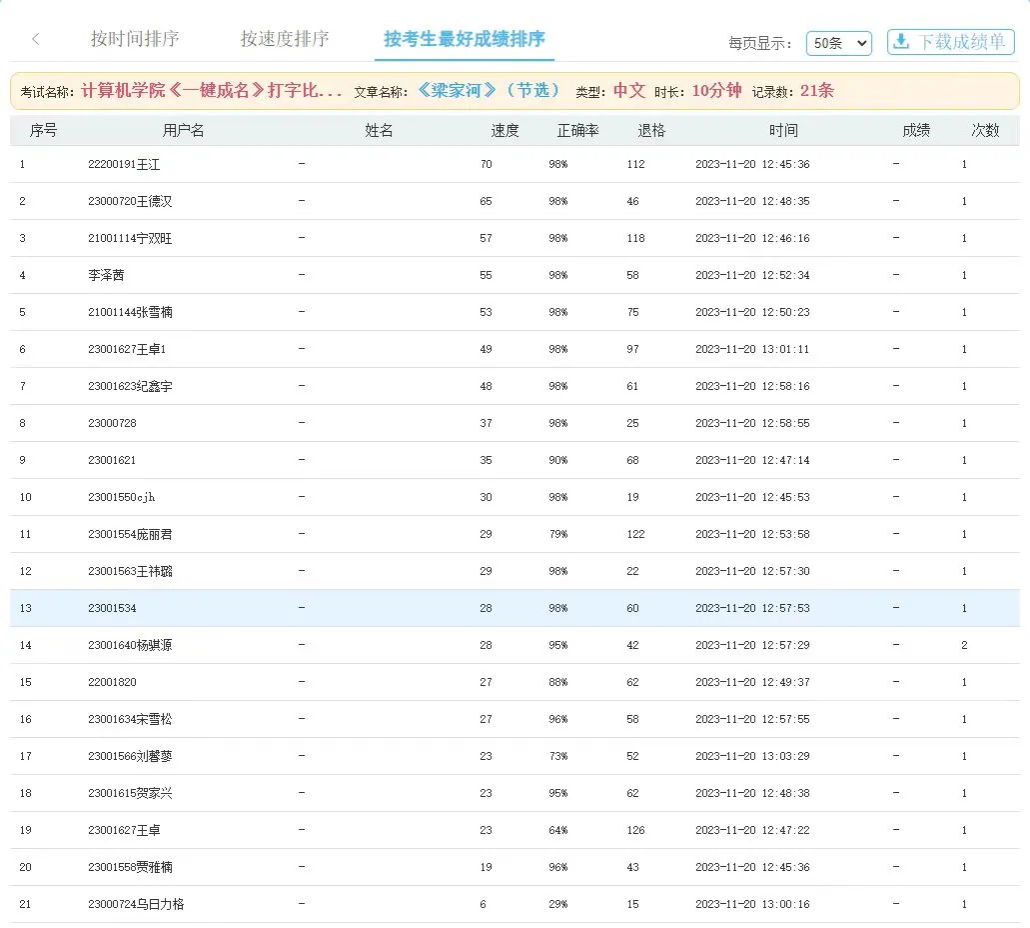Click the download icon on 下载成绩单
This screenshot has height=928, width=1030.
(x=901, y=42)
